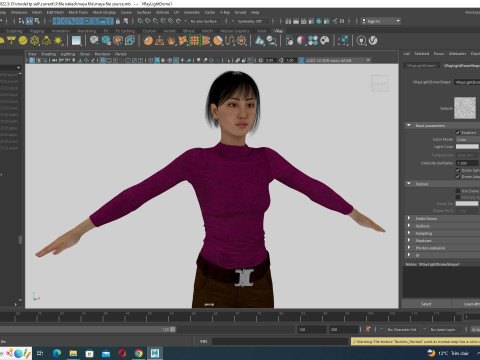Click the Maya taskbar icon

point(155,353)
